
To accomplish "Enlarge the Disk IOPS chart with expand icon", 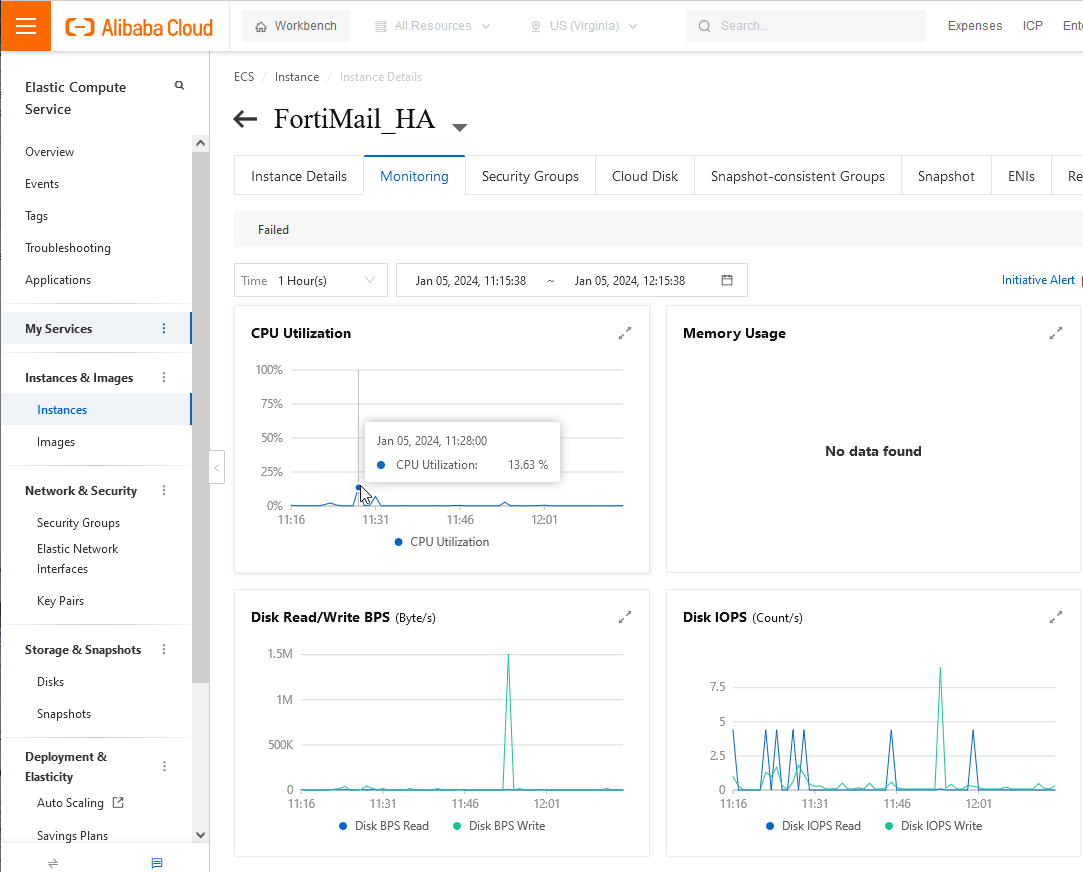I will tap(1055, 617).
